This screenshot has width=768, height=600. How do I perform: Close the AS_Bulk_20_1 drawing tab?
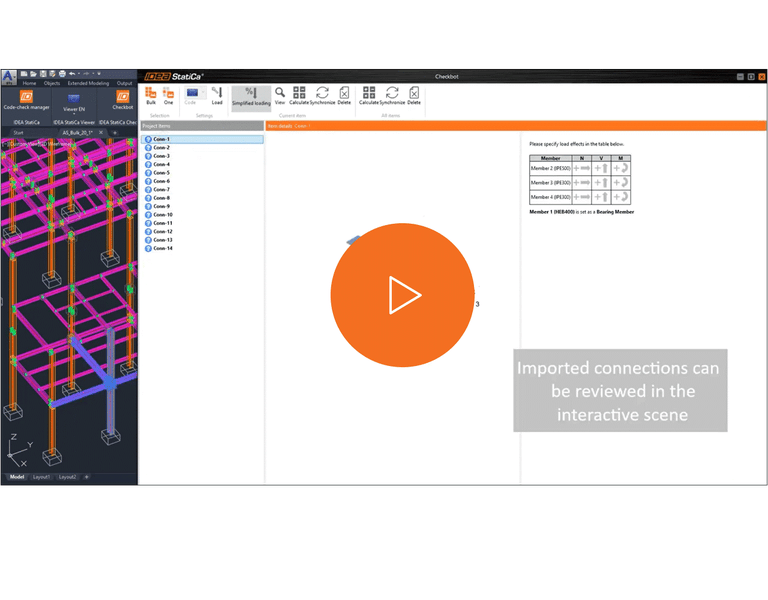tap(101, 133)
